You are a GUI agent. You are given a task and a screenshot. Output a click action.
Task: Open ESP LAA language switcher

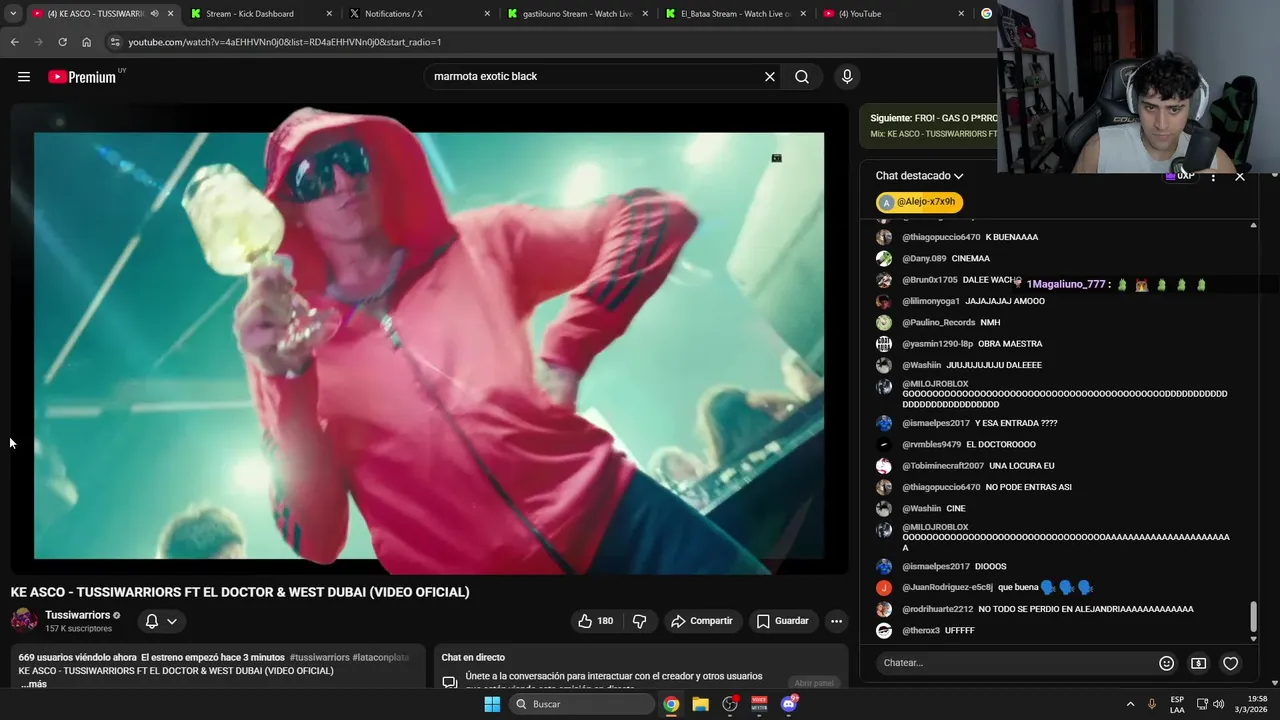click(1177, 704)
